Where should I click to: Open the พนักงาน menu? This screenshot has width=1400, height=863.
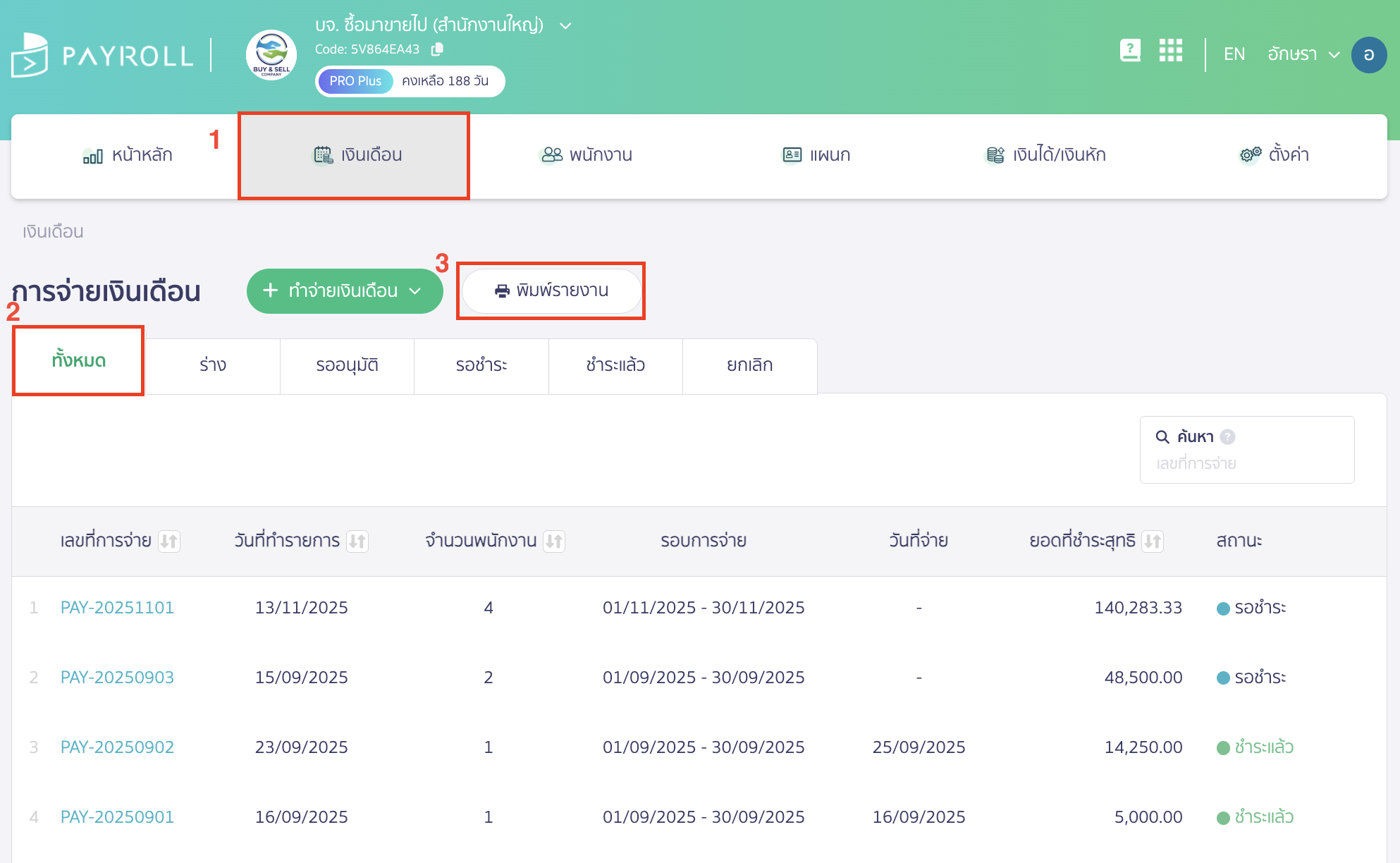coord(586,155)
